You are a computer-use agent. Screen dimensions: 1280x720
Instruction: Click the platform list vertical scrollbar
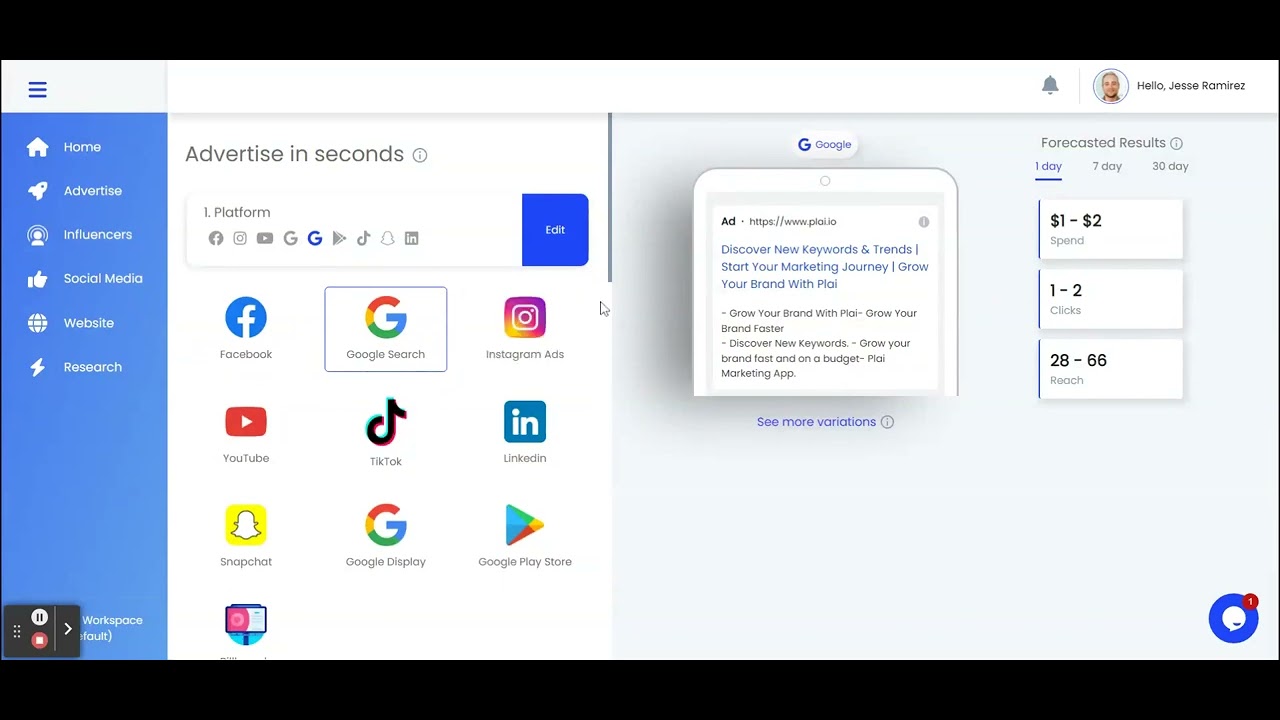[610, 197]
